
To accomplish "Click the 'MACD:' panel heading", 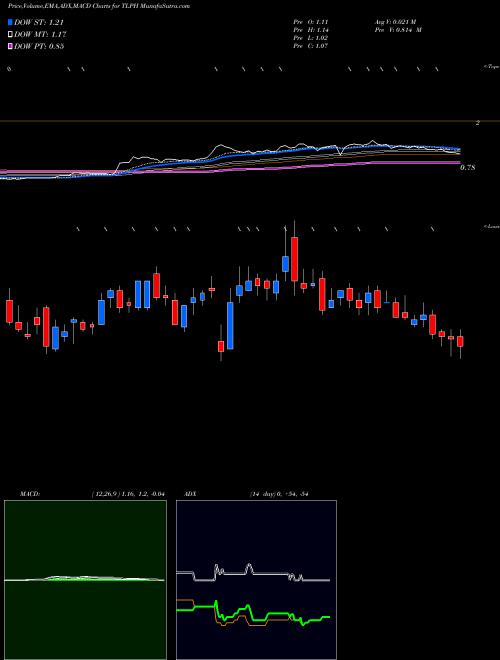I will 30,494.
